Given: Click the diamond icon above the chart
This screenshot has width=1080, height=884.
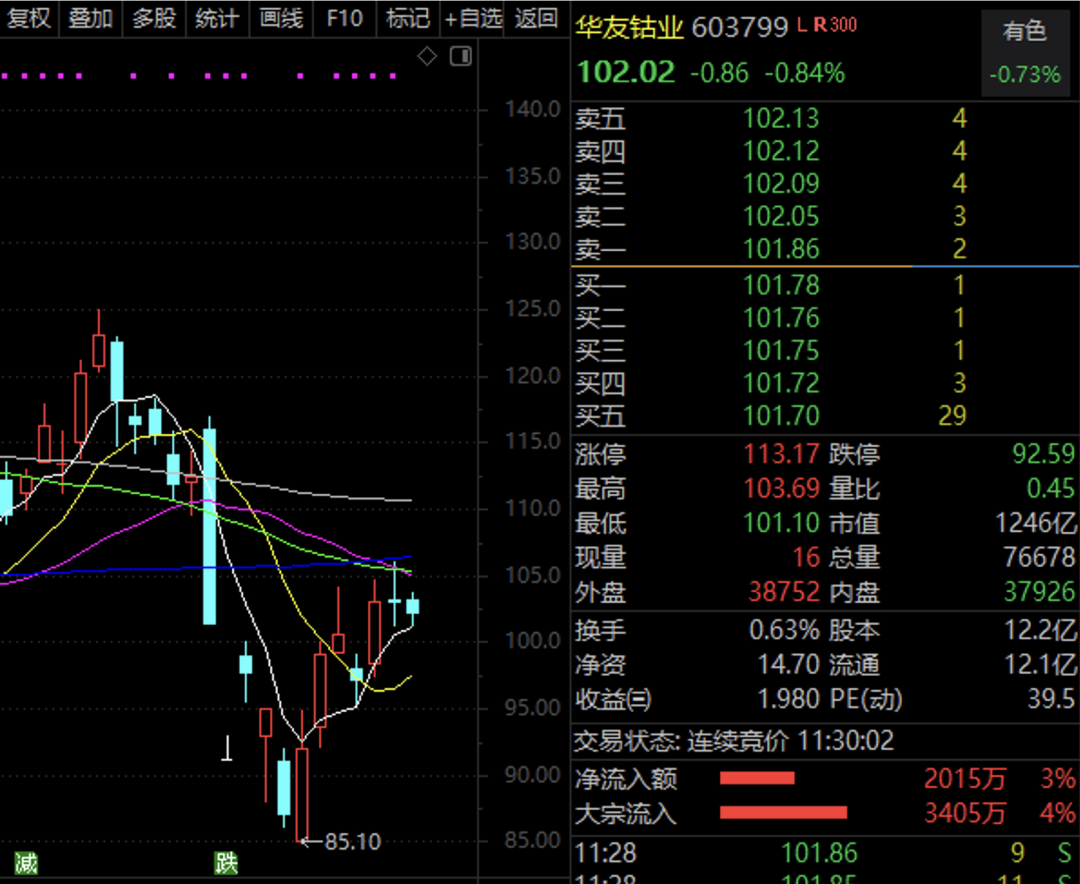Looking at the screenshot, I should 427,57.
